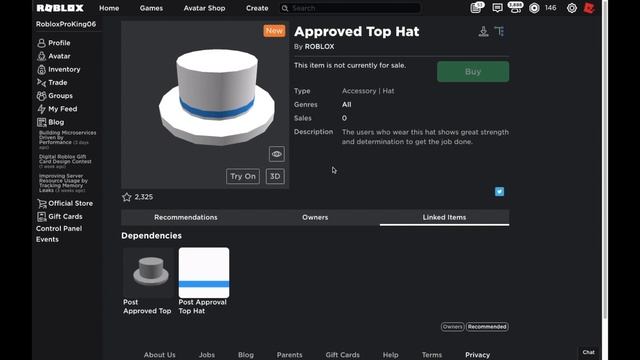
Task: Switch to the Recommendations tab
Action: (186, 218)
